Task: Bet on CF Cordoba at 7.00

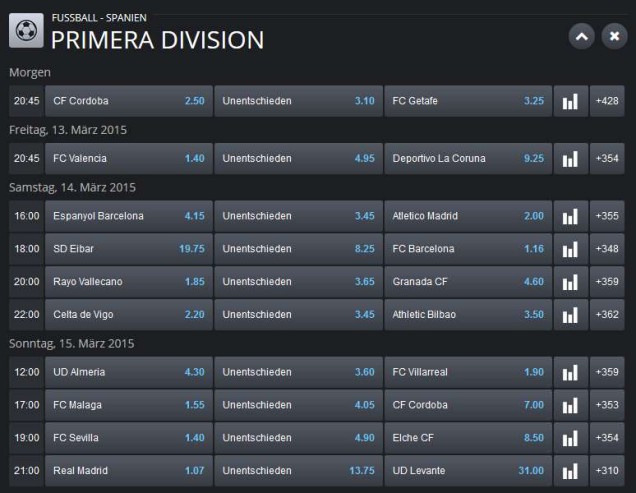Action: point(468,405)
